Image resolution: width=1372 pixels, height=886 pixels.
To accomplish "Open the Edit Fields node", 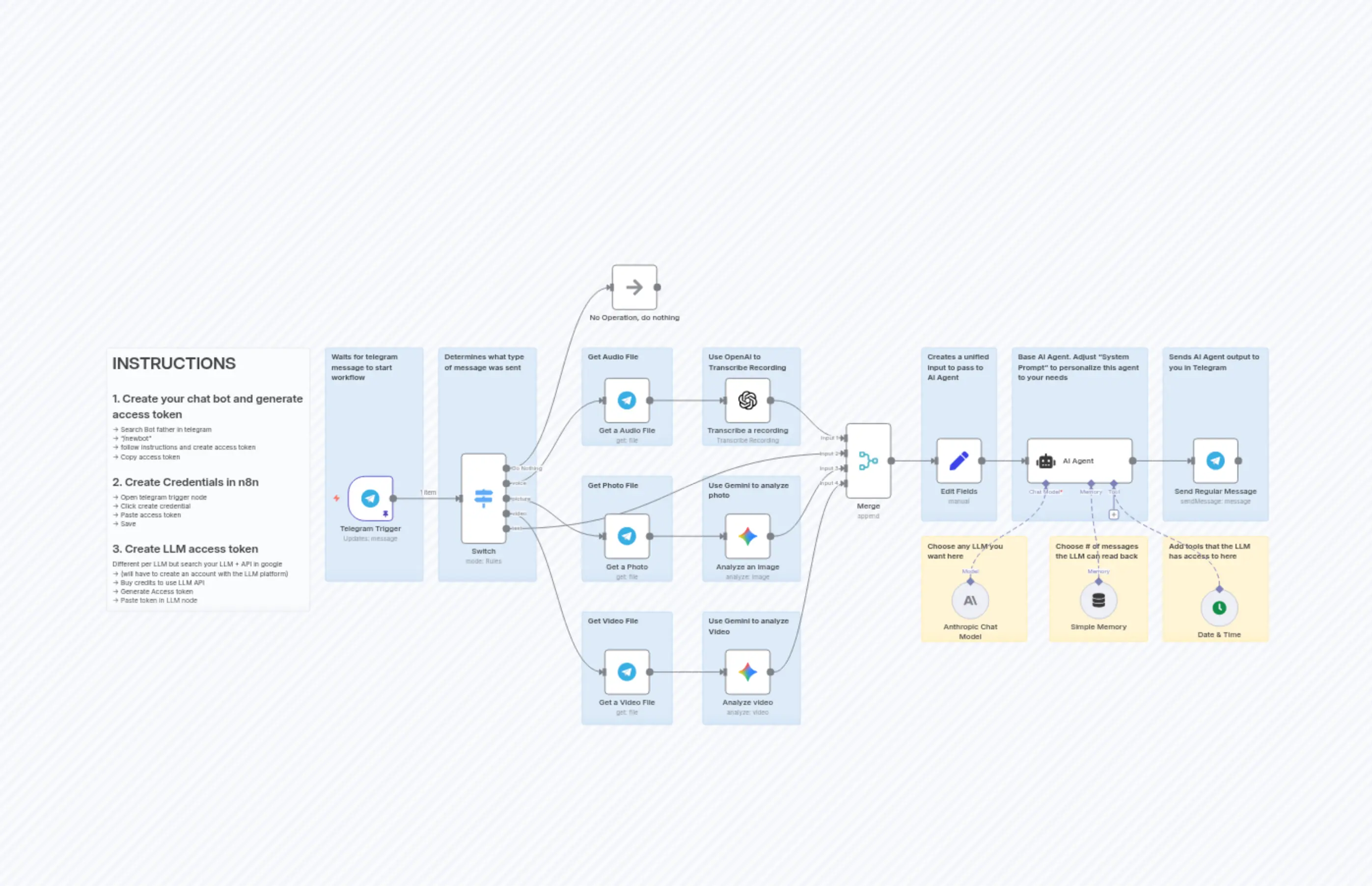I will (x=959, y=460).
